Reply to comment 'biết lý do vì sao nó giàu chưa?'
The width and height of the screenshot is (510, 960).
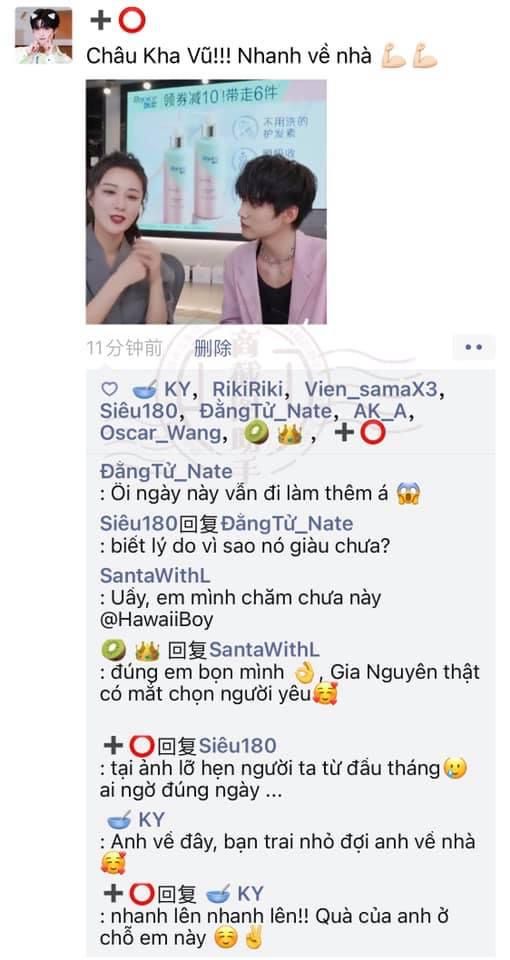244,546
